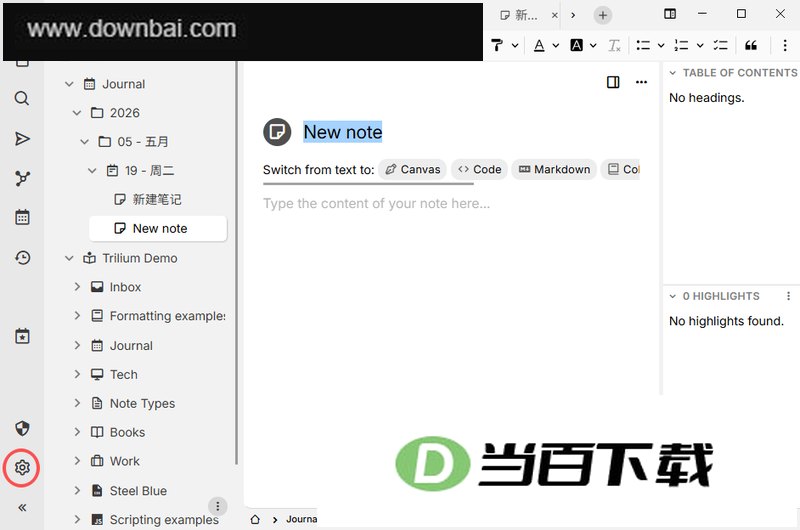Viewport: 800px width, 530px height.
Task: Collapse the 2026 folder node
Action: click(x=77, y=113)
